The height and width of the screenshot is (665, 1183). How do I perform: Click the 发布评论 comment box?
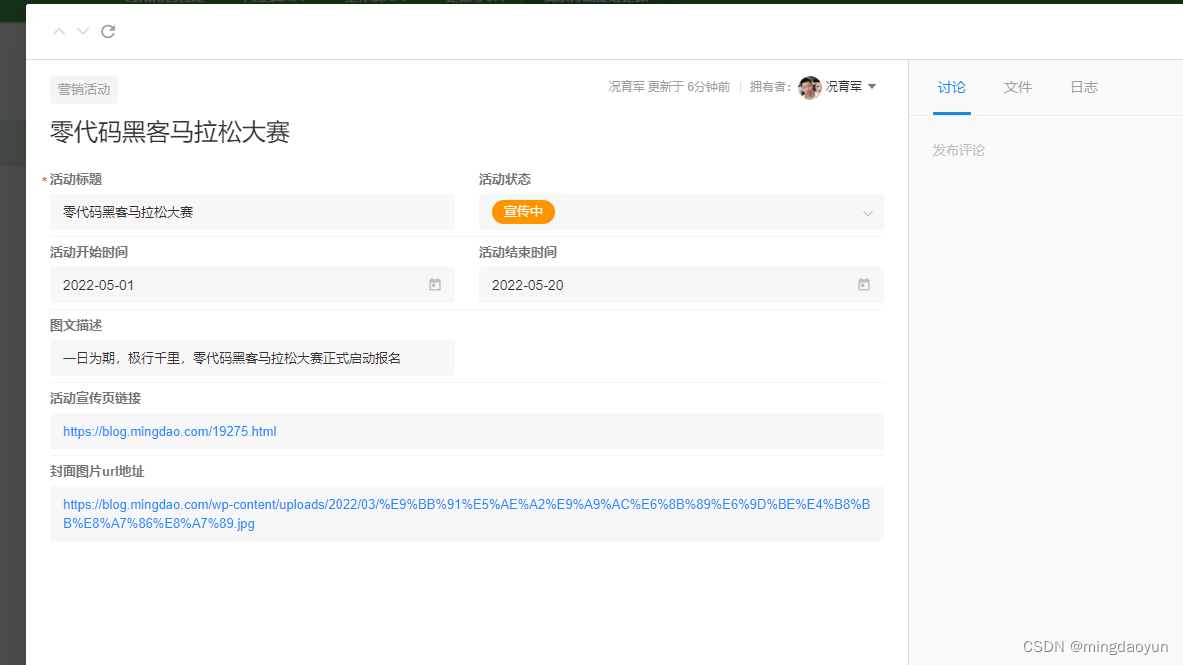(959, 149)
